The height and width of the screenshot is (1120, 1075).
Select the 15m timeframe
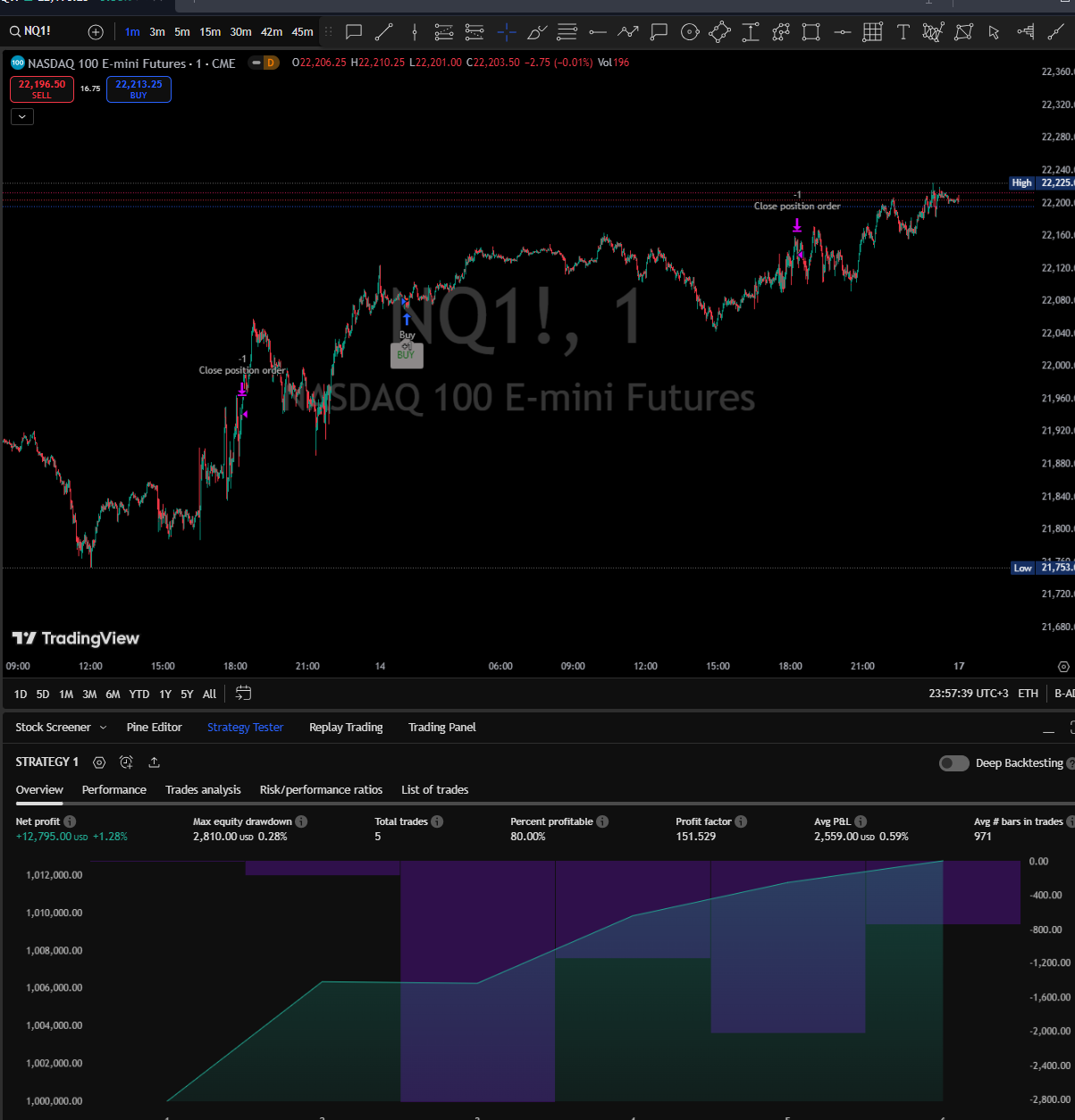(210, 32)
